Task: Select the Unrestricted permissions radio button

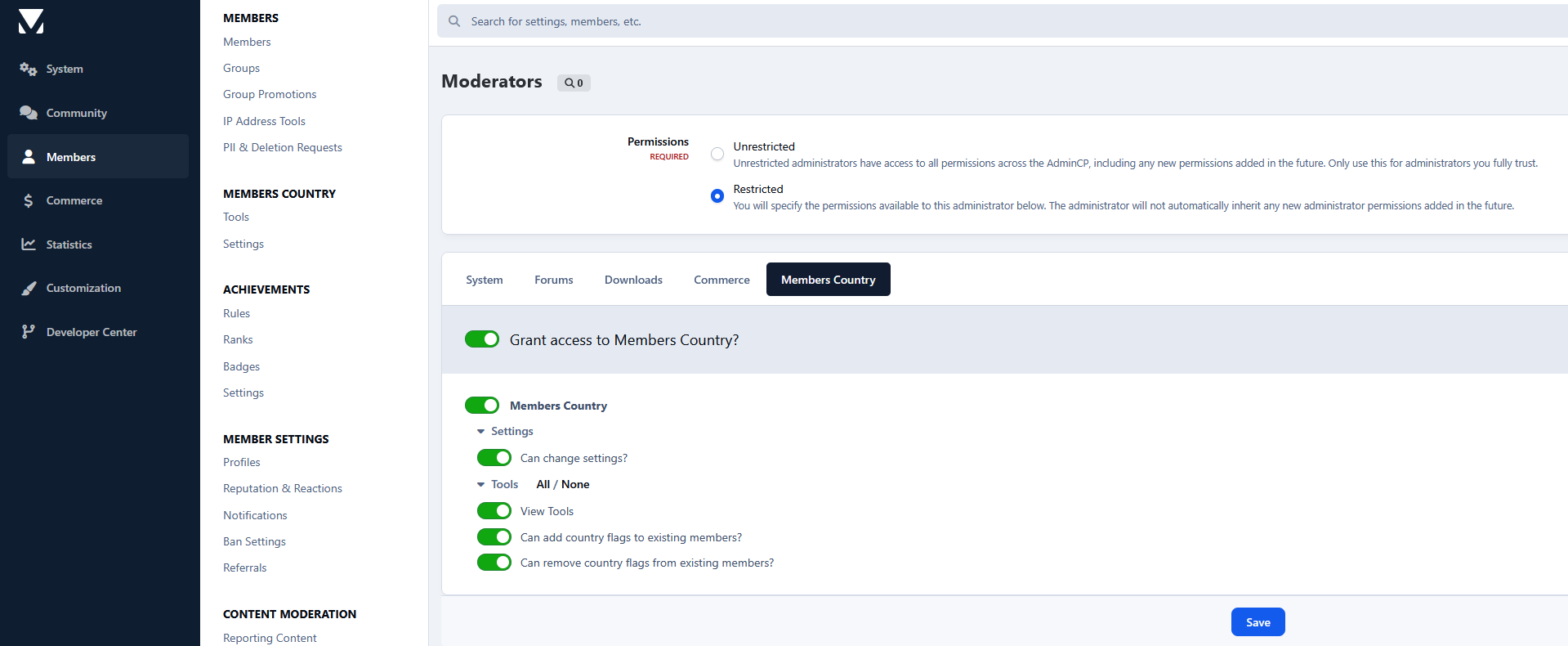Action: [x=717, y=154]
